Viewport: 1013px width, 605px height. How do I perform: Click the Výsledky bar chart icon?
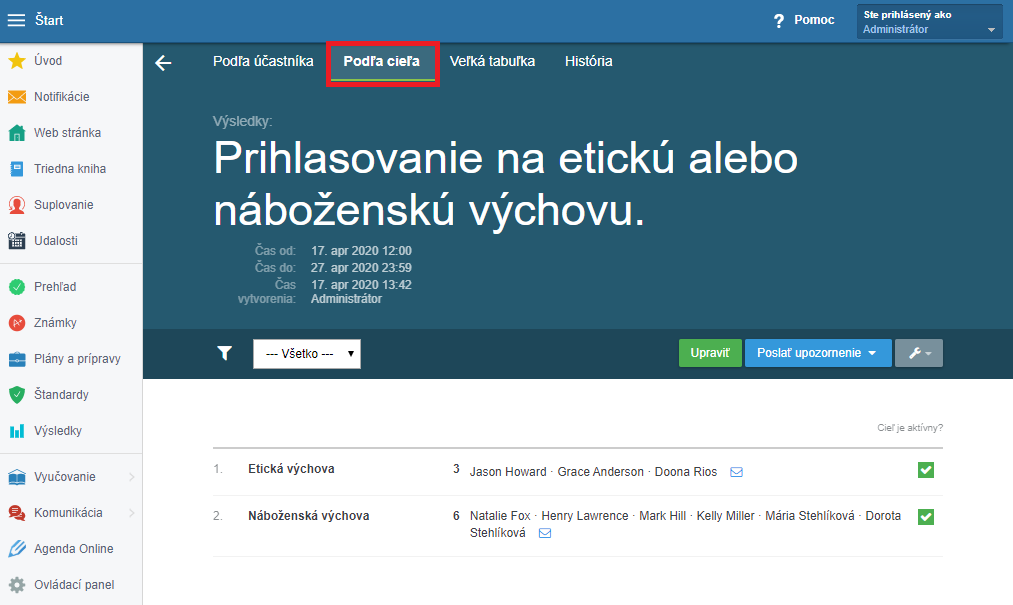17,430
